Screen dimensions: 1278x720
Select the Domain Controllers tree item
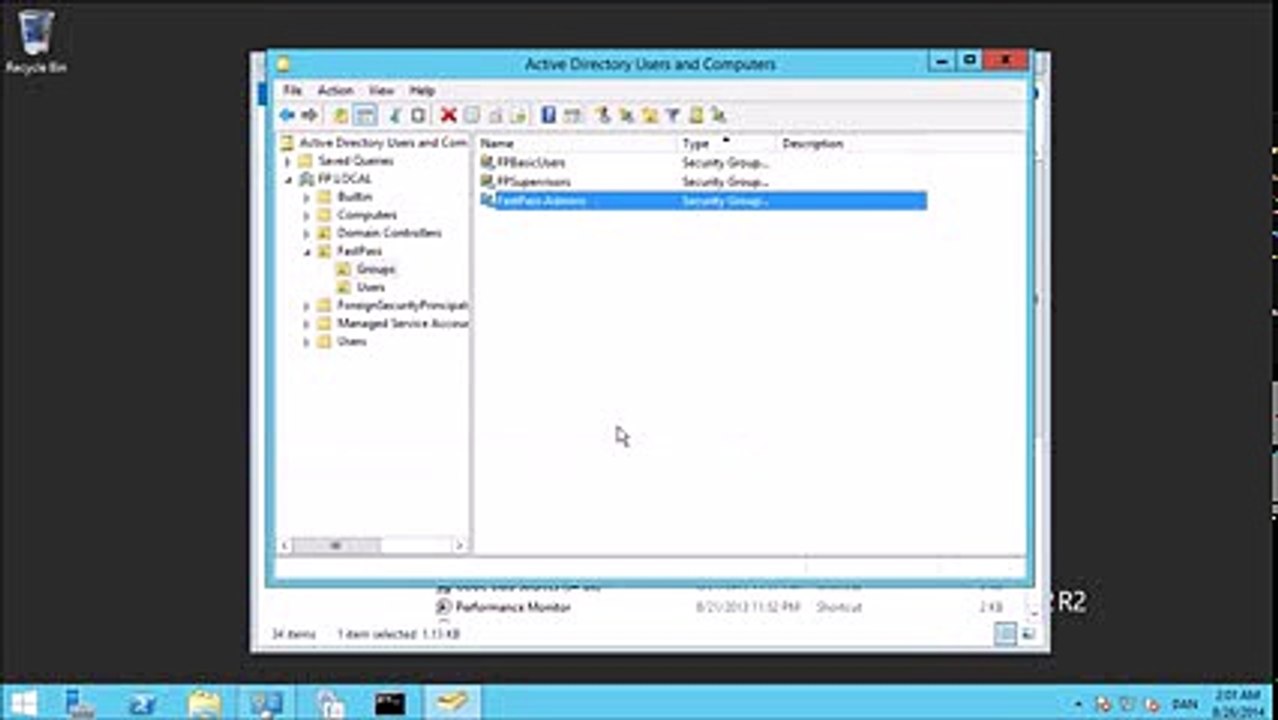pyautogui.click(x=389, y=233)
